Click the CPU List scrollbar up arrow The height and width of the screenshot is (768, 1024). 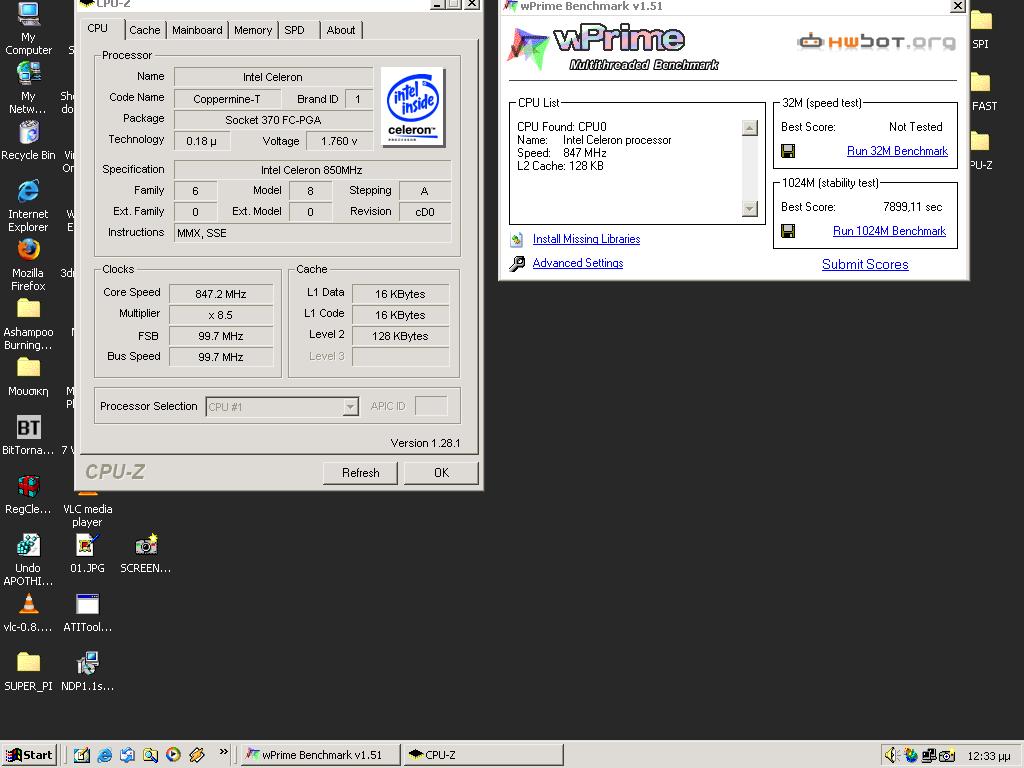tap(750, 127)
